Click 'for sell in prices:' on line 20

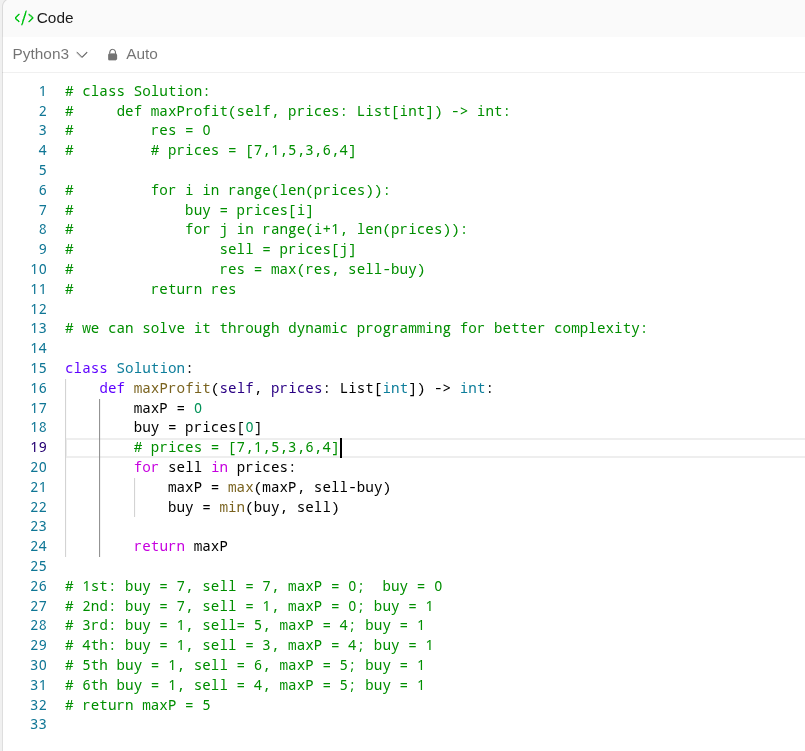[x=215, y=467]
